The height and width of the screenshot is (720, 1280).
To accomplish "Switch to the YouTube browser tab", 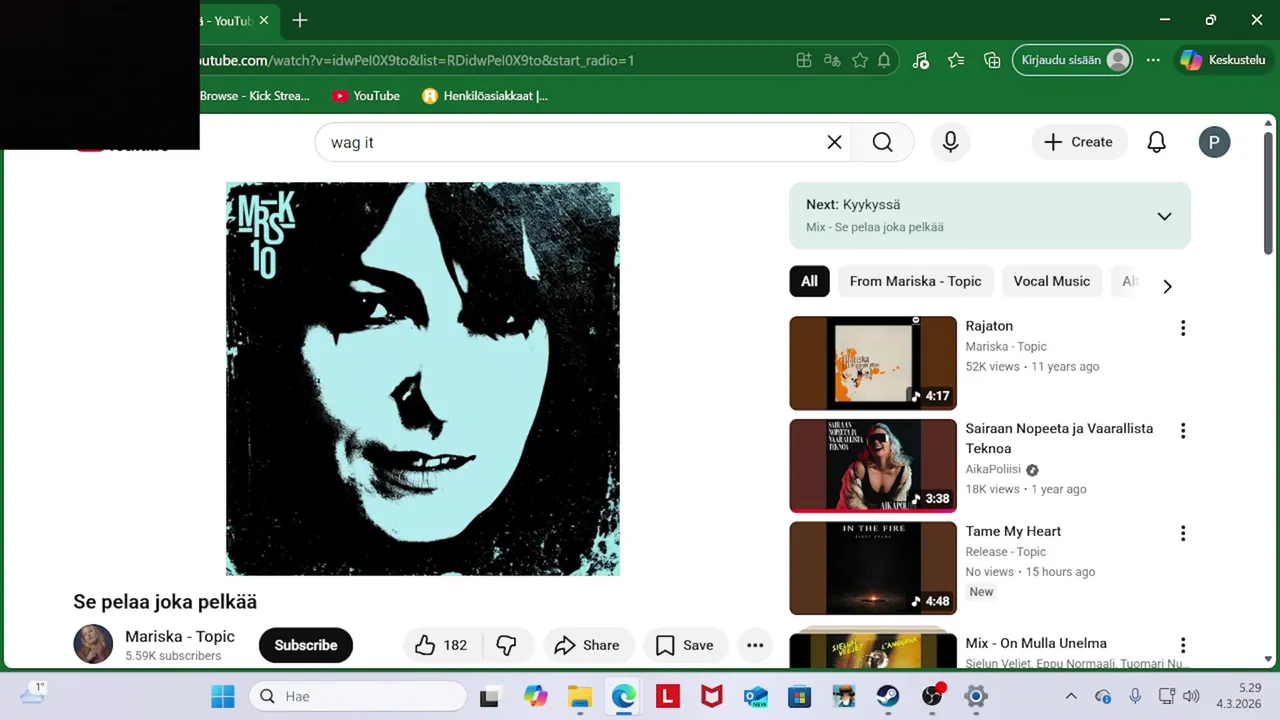I will pos(227,21).
